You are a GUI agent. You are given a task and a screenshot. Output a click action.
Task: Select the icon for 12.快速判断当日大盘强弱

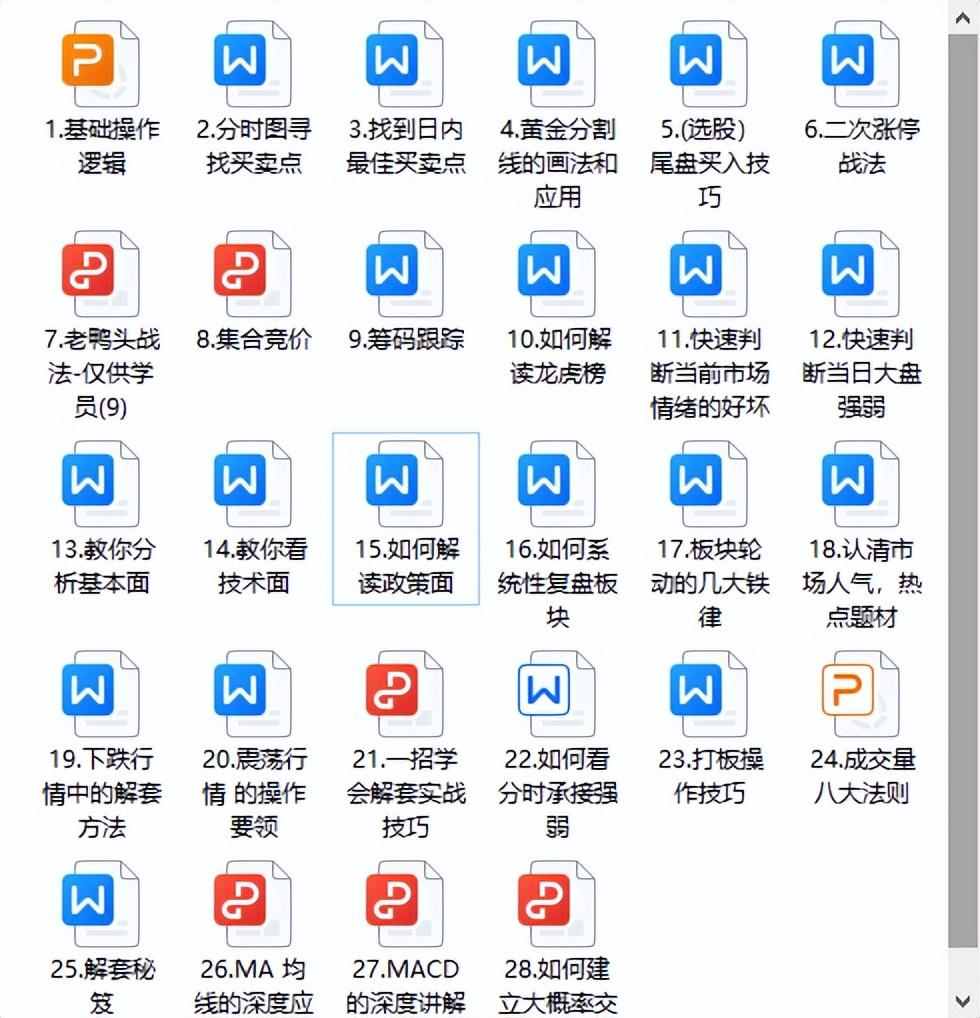[861, 273]
